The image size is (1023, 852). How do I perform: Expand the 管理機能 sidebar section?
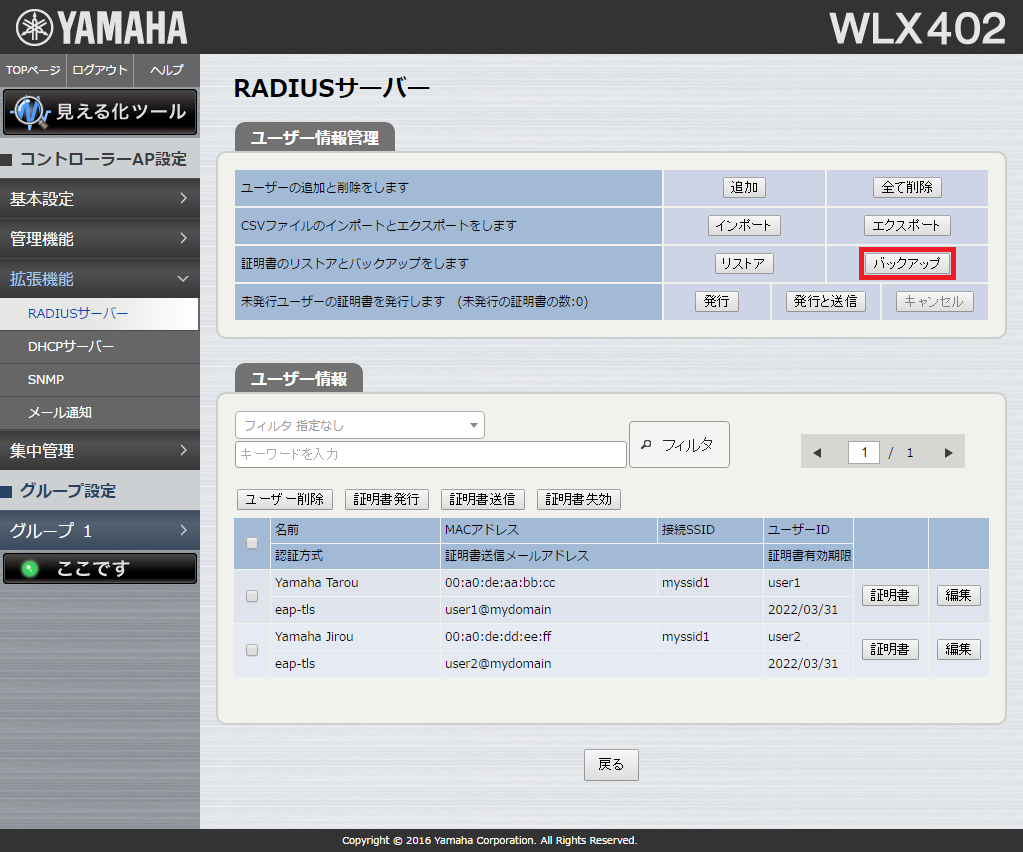point(100,239)
